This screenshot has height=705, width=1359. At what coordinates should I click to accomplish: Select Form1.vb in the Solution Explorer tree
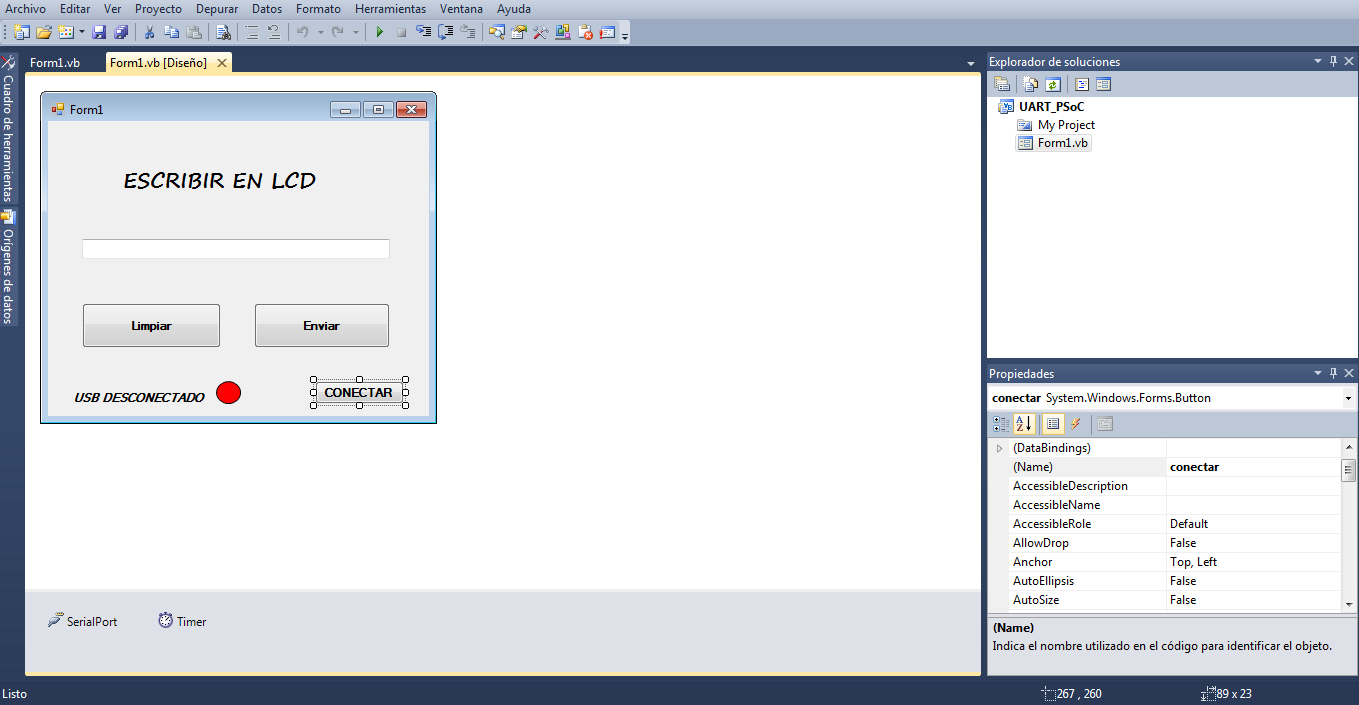click(1064, 142)
